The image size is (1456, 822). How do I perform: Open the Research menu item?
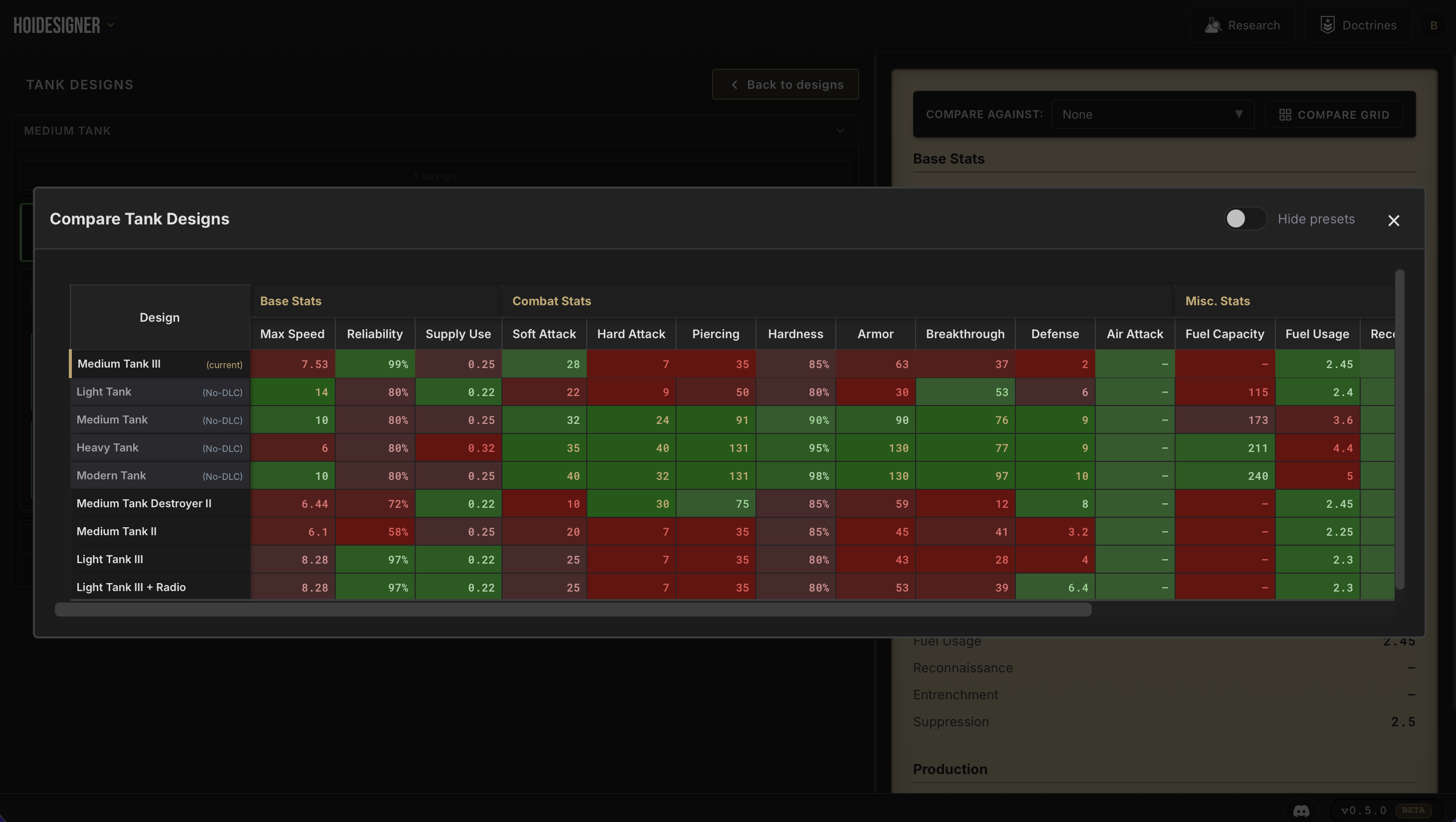[x=1242, y=25]
